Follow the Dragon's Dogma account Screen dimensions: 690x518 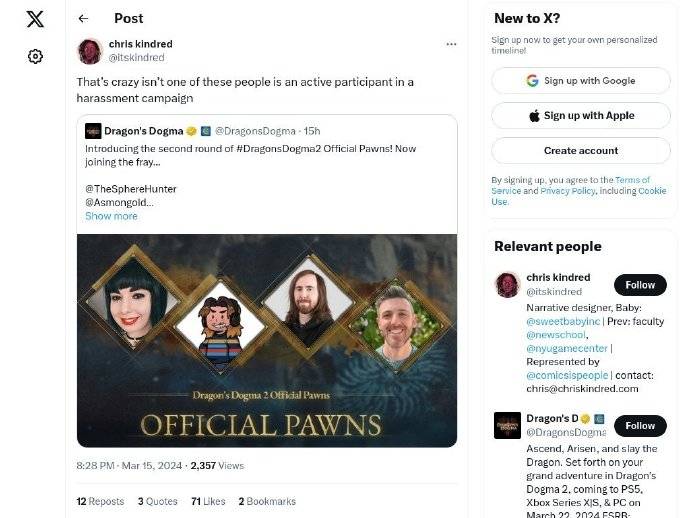[x=640, y=425]
